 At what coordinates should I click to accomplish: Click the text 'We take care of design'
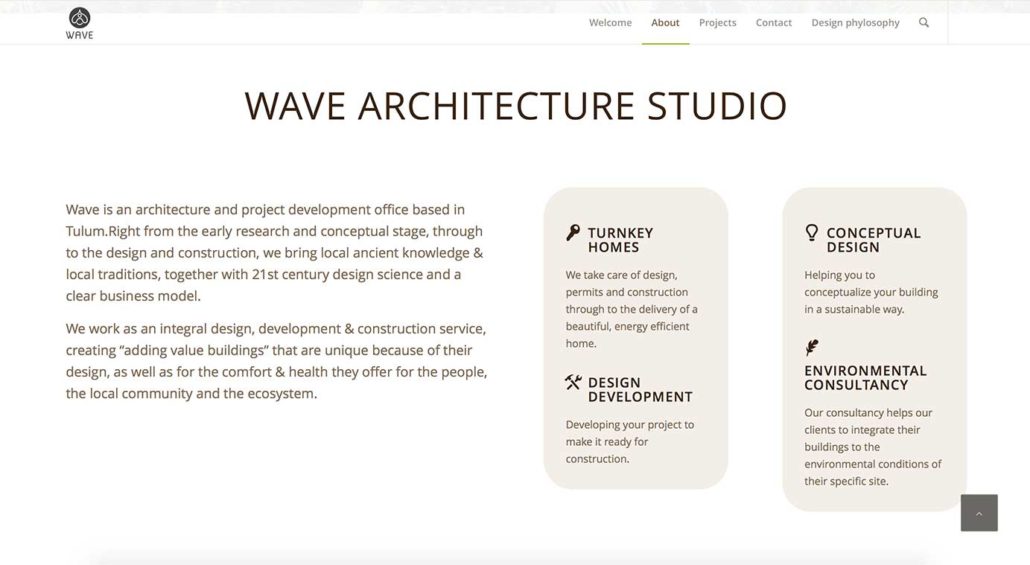pos(631,309)
